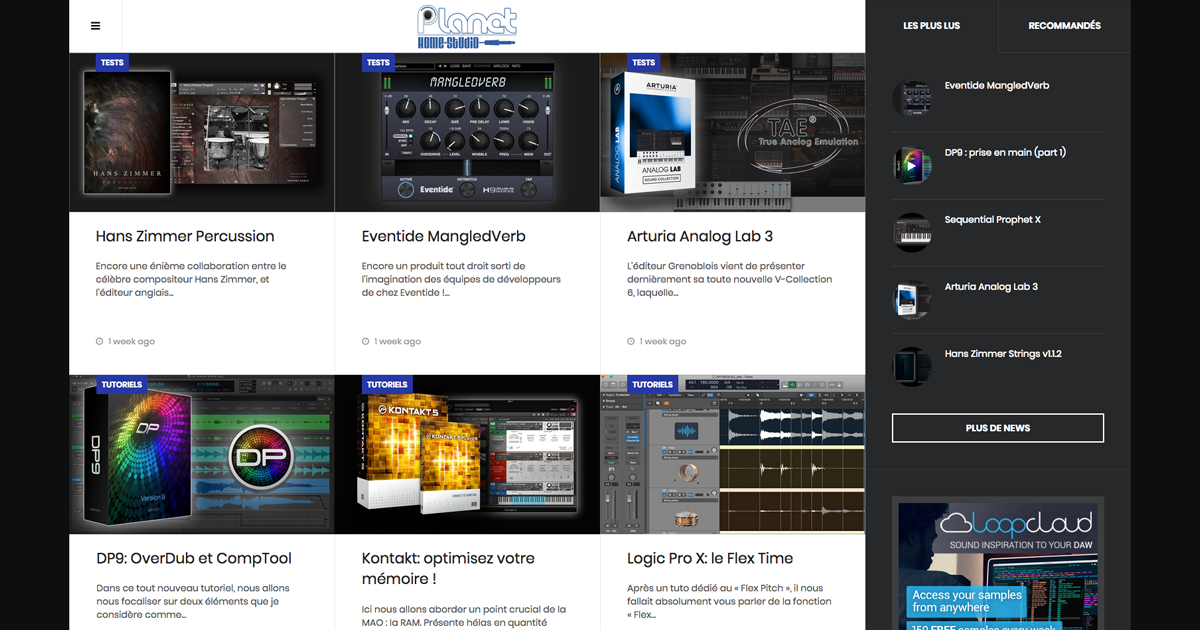This screenshot has height=630, width=1200.
Task: Click the DP9 prise en main sidebar thumbnail
Action: click(x=911, y=165)
